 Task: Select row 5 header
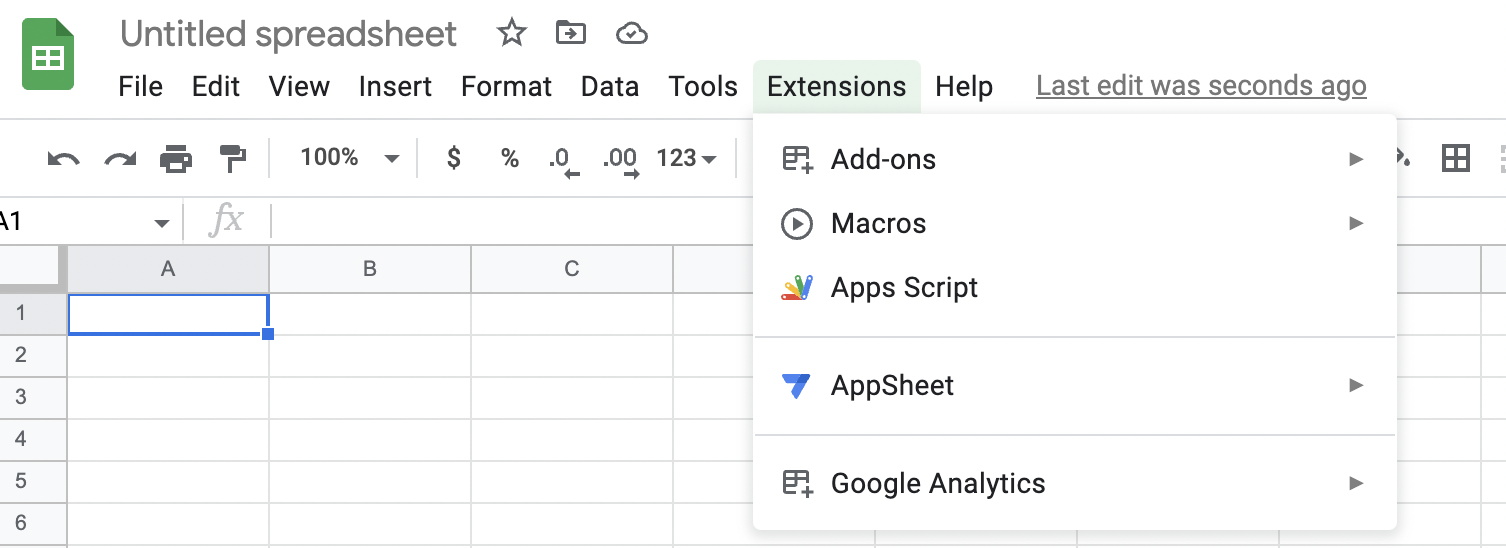(32, 482)
